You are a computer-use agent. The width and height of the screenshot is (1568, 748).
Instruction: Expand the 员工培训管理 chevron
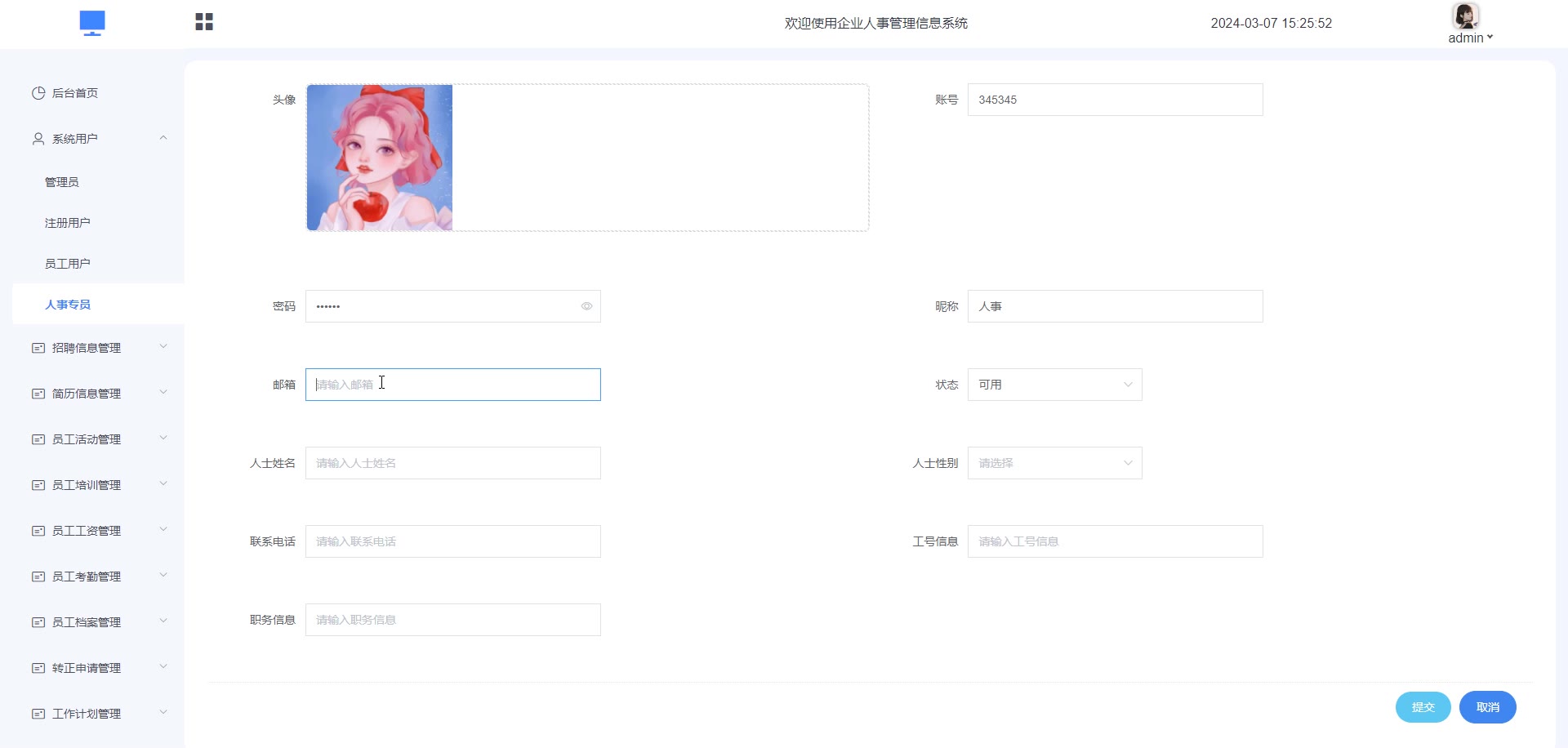click(163, 483)
